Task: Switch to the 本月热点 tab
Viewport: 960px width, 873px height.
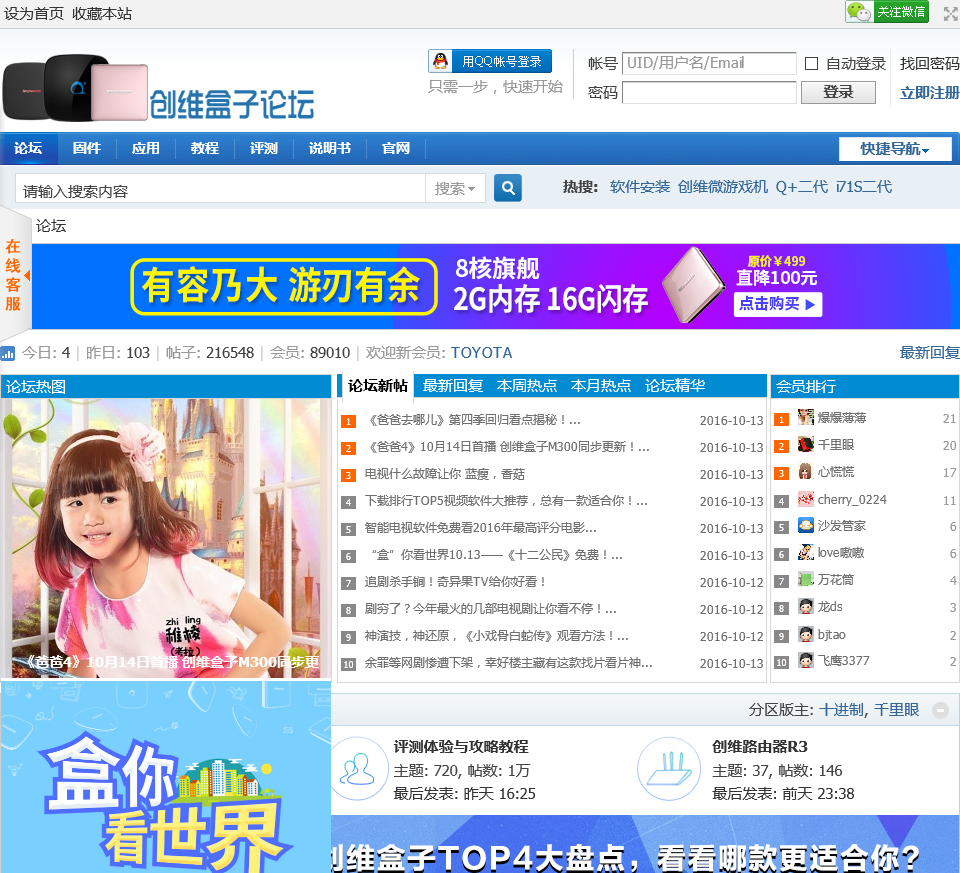Action: tap(601, 386)
